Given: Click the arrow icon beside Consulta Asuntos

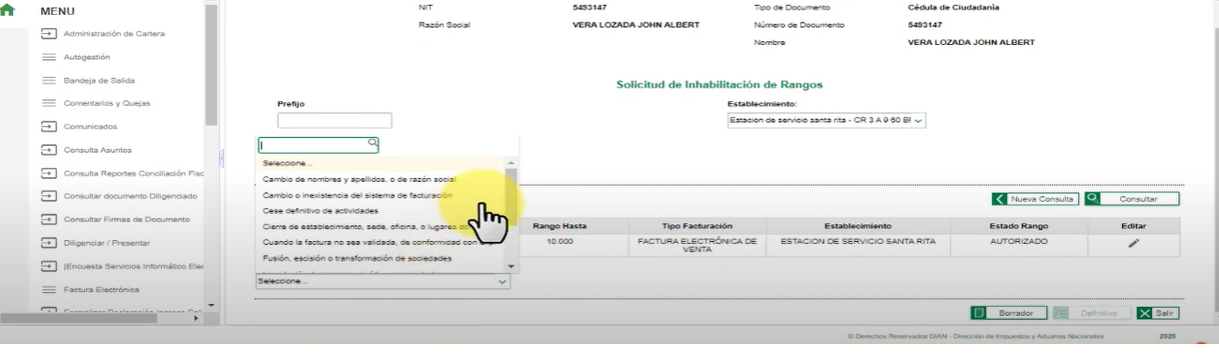Looking at the screenshot, I should point(47,150).
